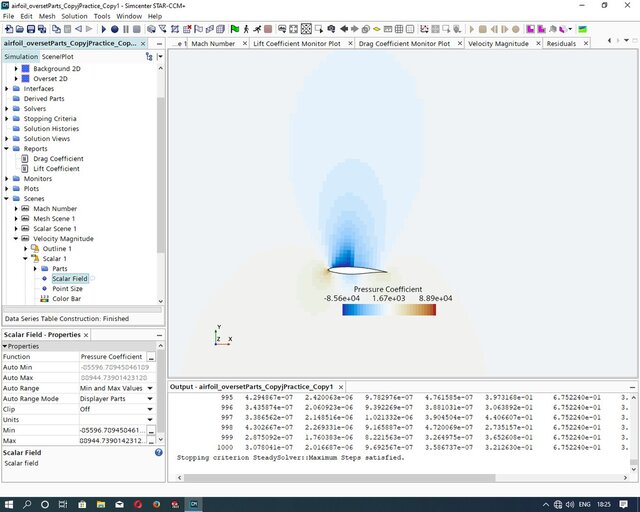640x512 pixels.
Task: Open the Auto Range dropdown
Action: point(150,388)
